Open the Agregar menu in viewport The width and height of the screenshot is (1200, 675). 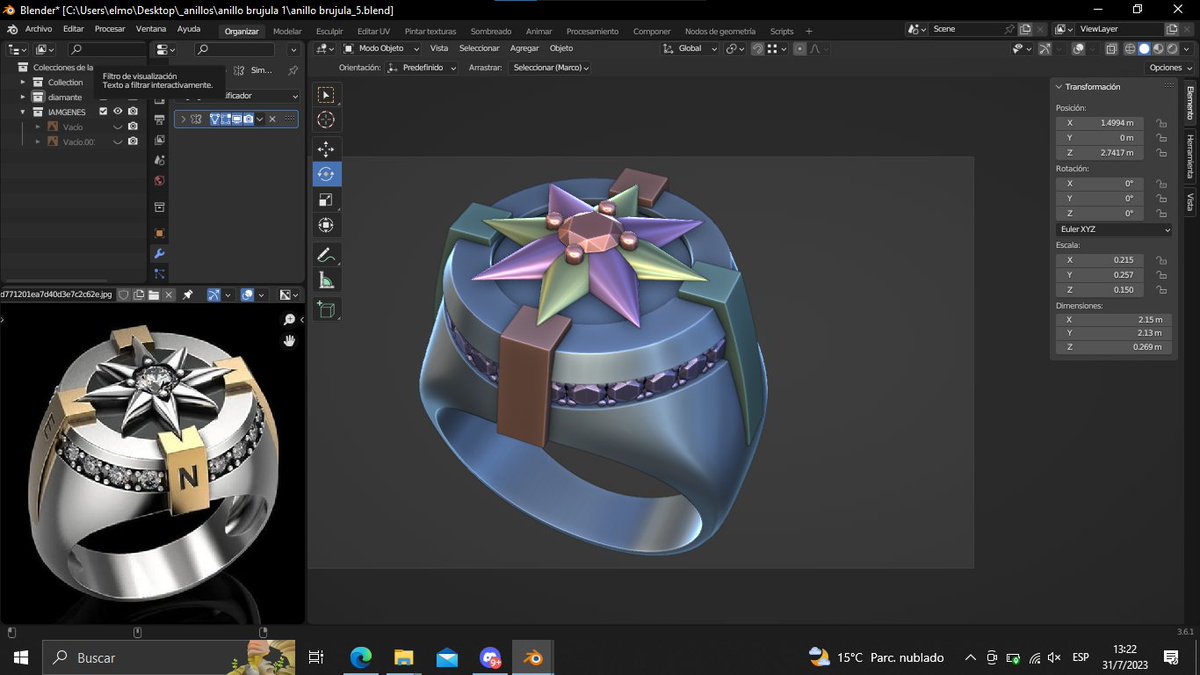[524, 48]
